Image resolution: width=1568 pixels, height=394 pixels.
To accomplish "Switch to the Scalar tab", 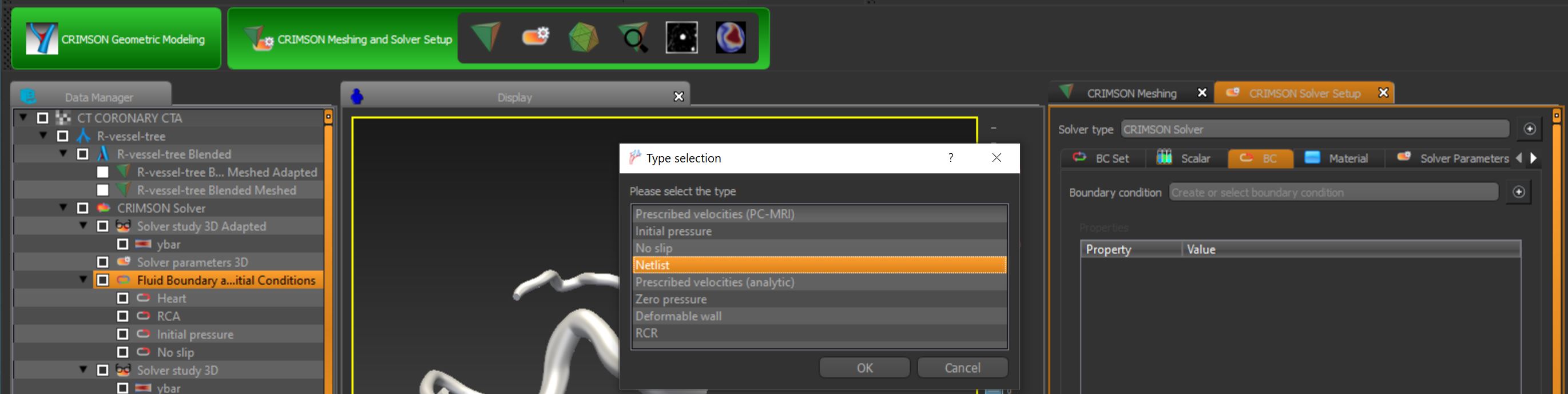I will [x=1187, y=158].
